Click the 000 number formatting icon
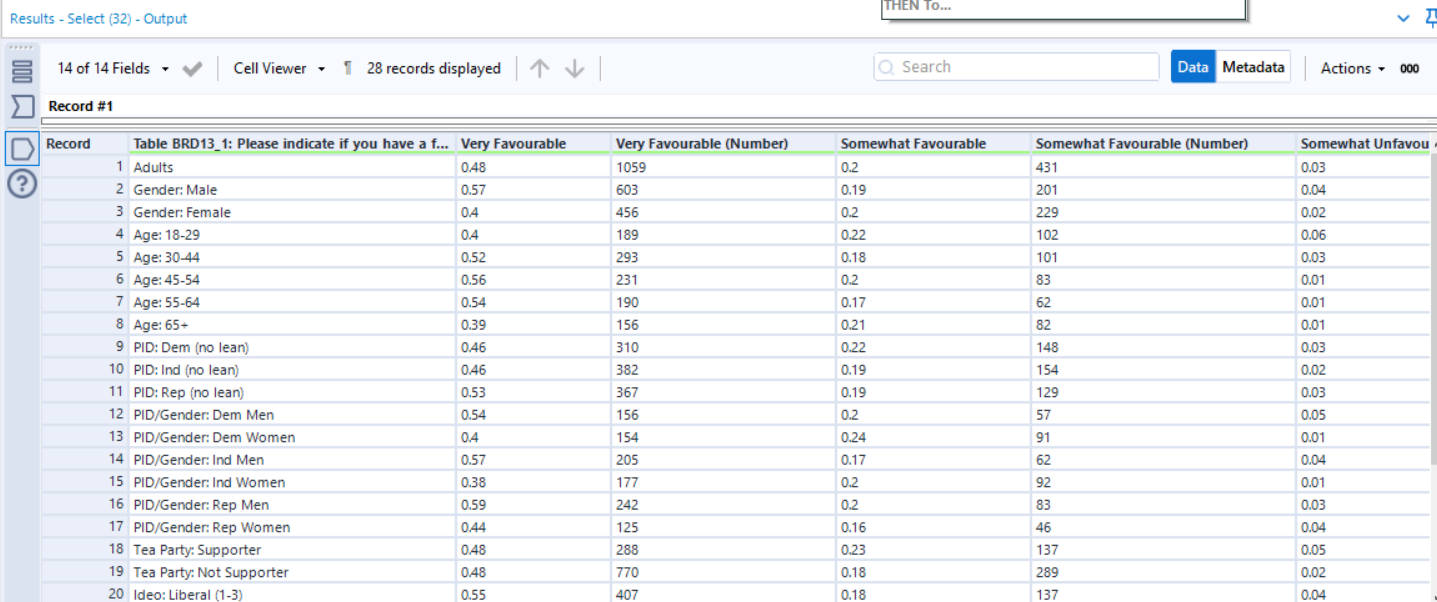The height and width of the screenshot is (602, 1437). point(1409,69)
